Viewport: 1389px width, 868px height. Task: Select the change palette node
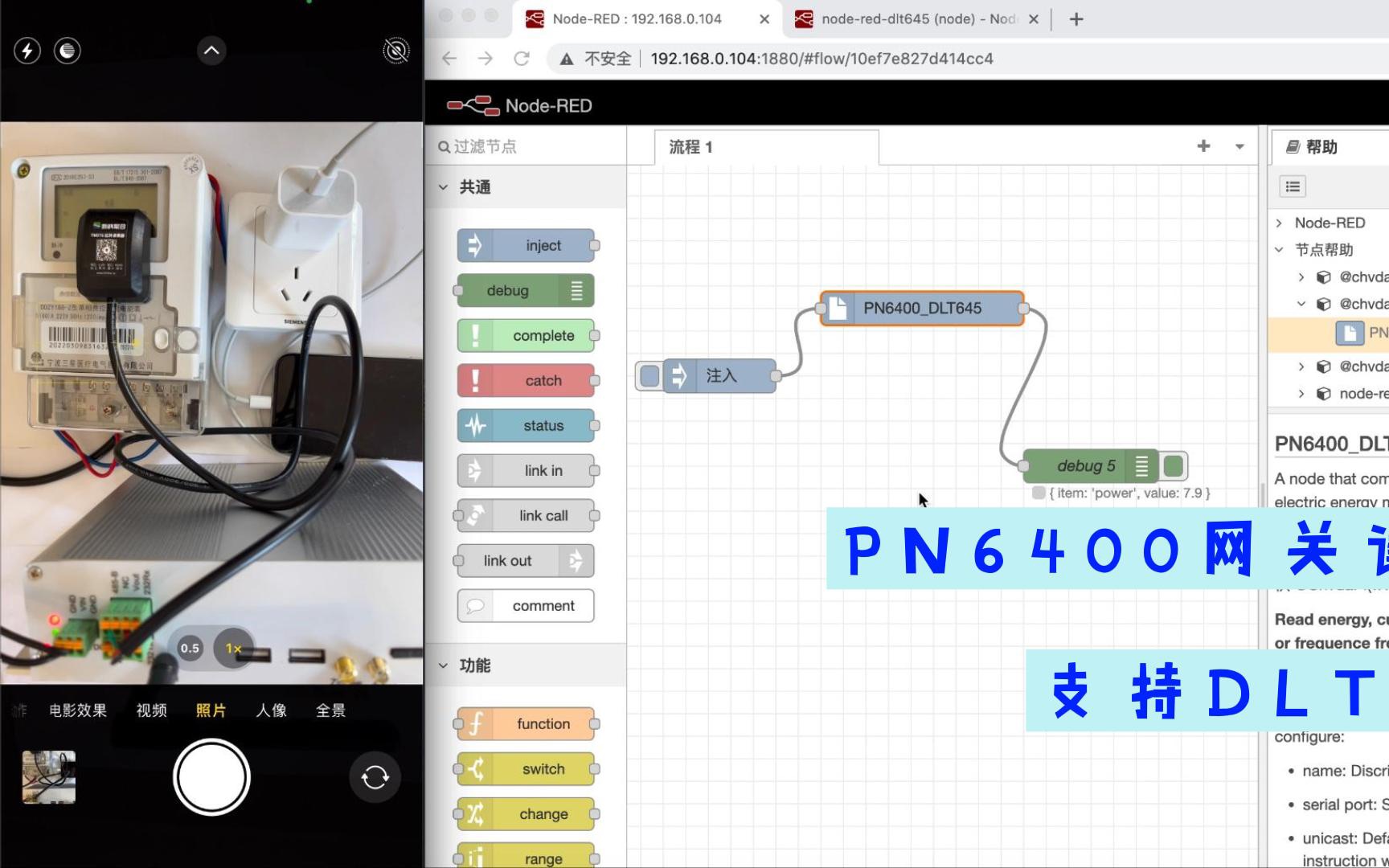pyautogui.click(x=527, y=814)
